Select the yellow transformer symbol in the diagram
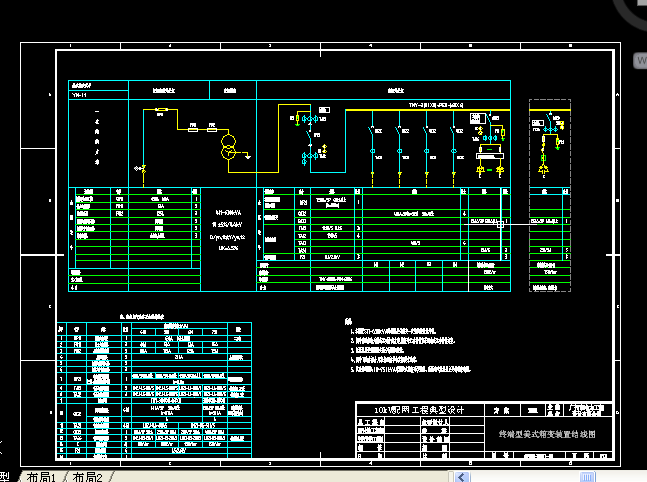Image resolution: width=647 pixels, height=482 pixels. (228, 147)
